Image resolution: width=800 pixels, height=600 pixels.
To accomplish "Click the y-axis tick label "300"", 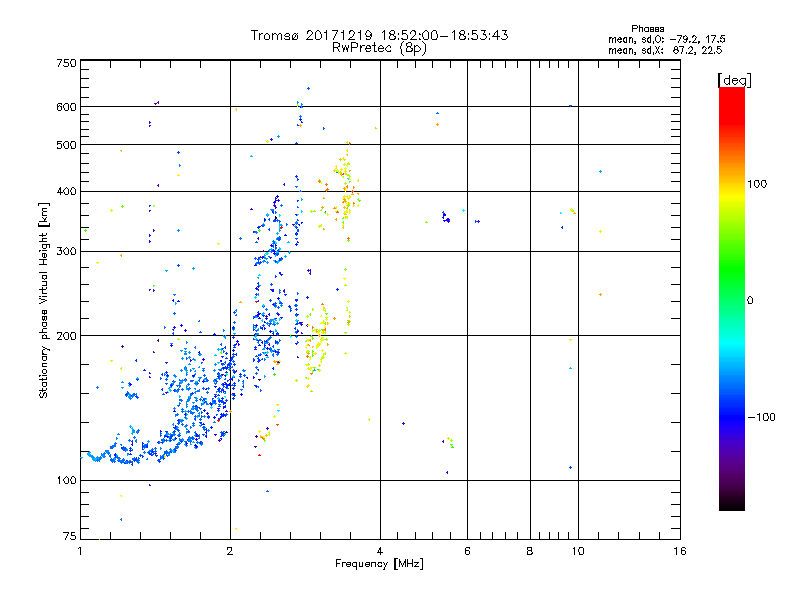I will [66, 252].
